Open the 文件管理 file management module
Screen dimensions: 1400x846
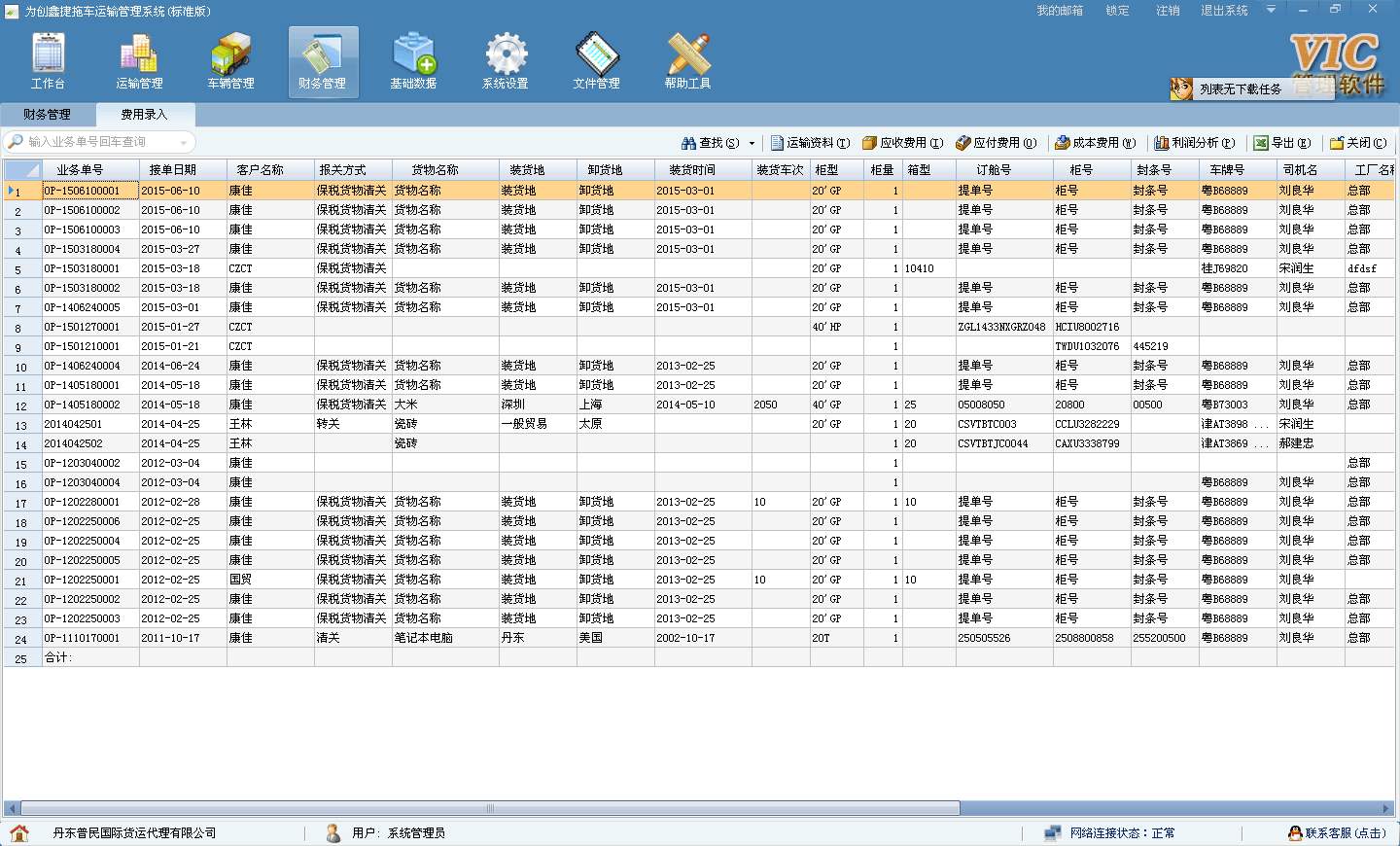click(596, 61)
